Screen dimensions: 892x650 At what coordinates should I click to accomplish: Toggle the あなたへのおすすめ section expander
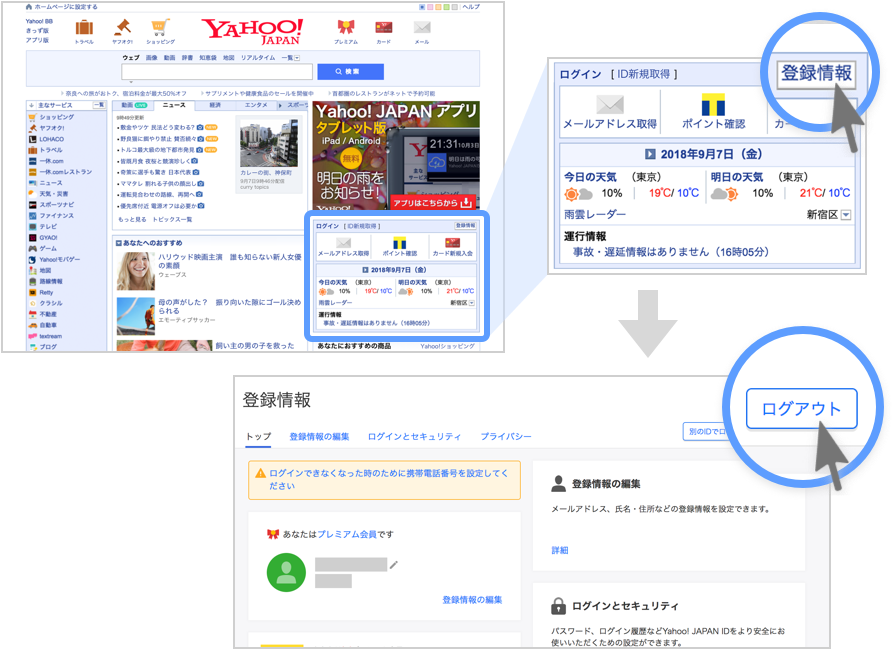pyautogui.click(x=119, y=243)
